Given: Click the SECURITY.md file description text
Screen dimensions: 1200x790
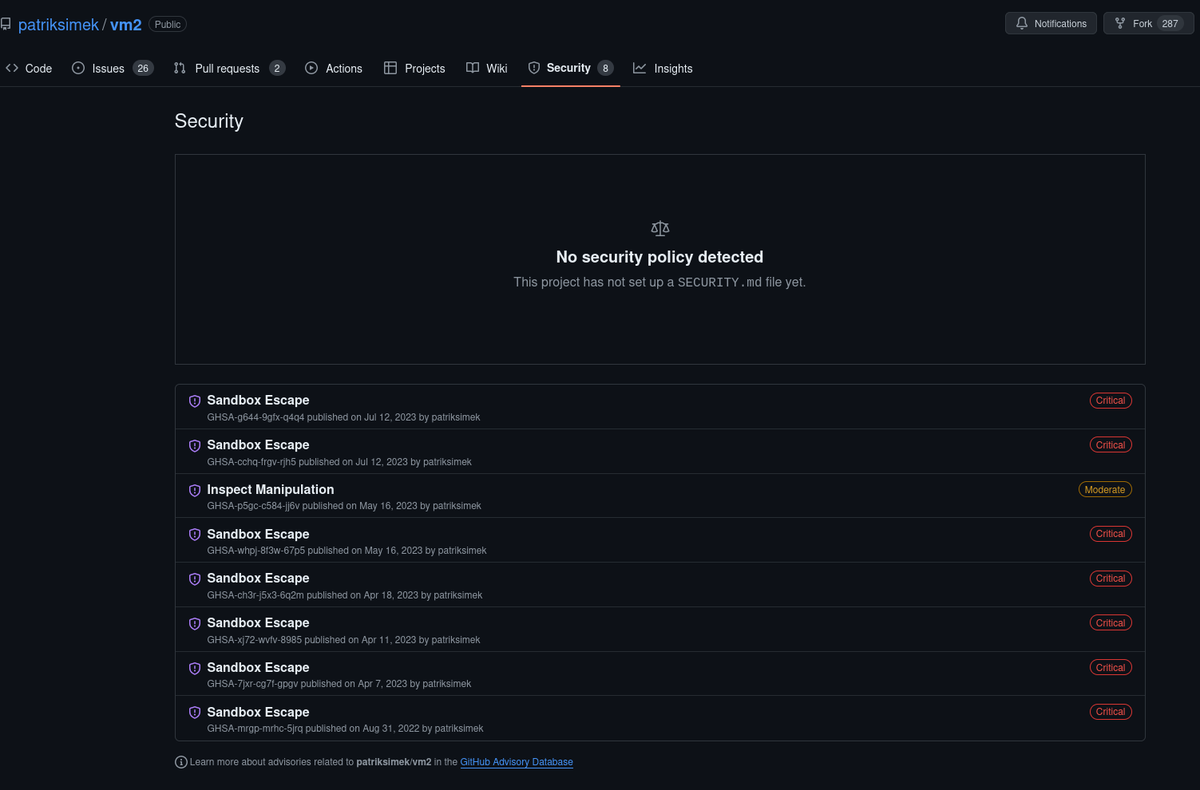Looking at the screenshot, I should click(x=660, y=282).
